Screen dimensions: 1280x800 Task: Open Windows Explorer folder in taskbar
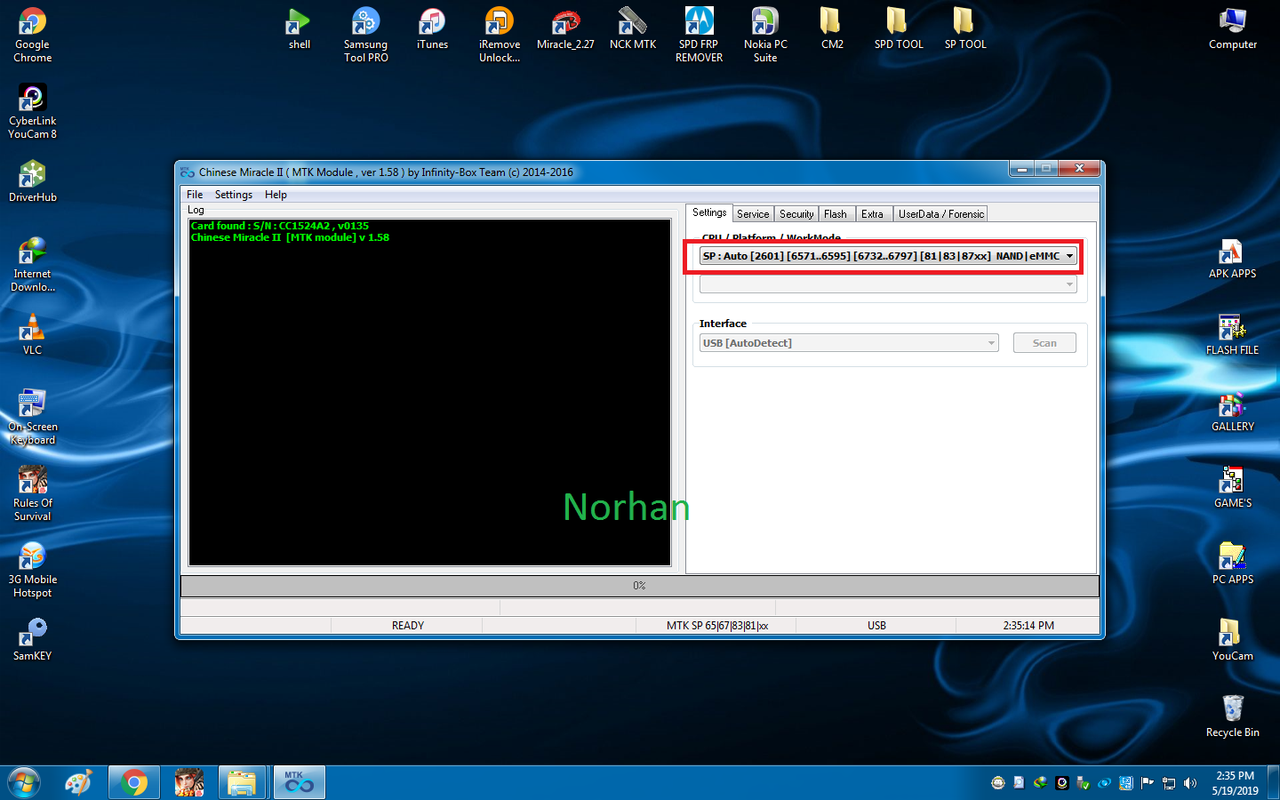[242, 782]
